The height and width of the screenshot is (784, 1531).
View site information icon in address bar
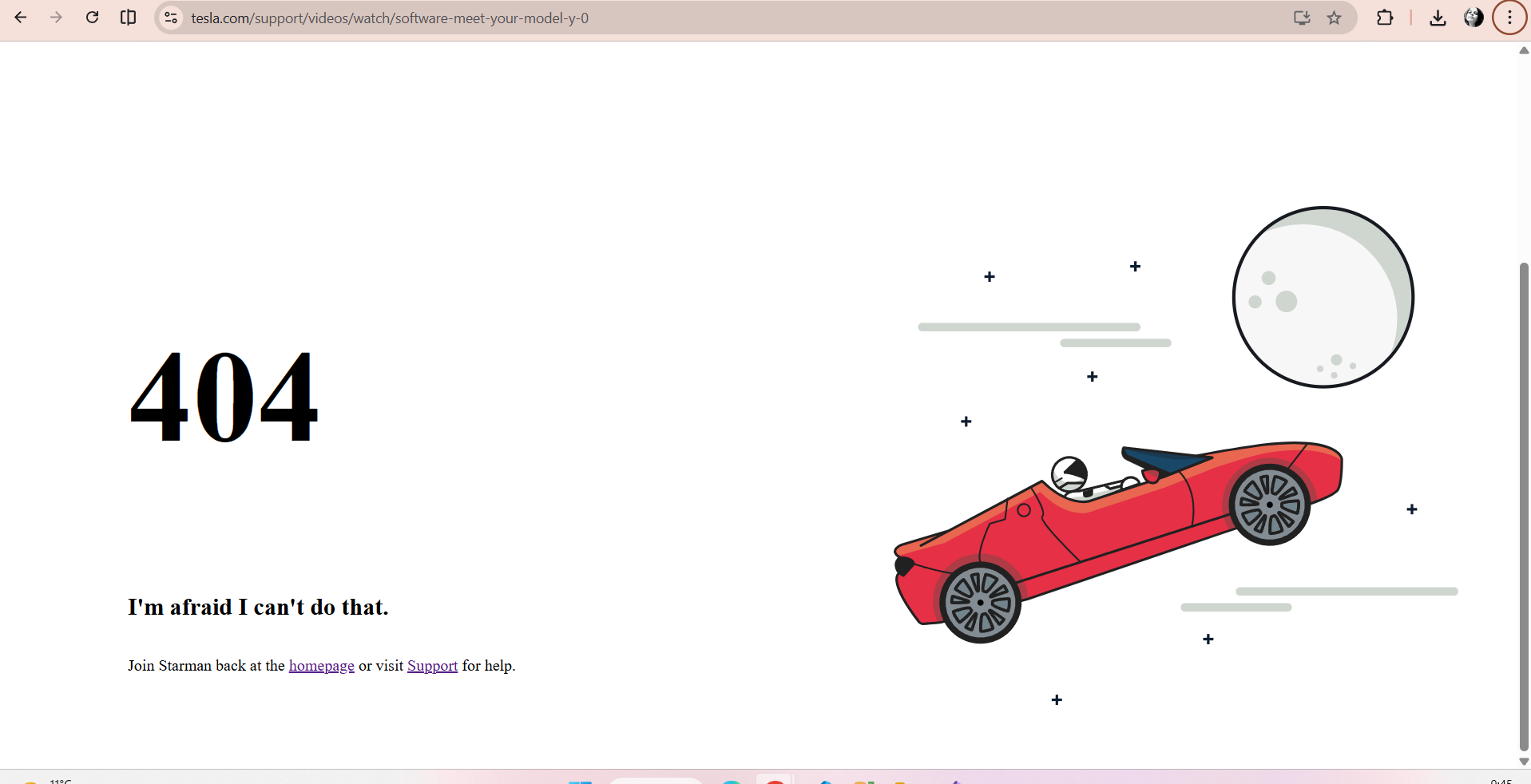170,18
